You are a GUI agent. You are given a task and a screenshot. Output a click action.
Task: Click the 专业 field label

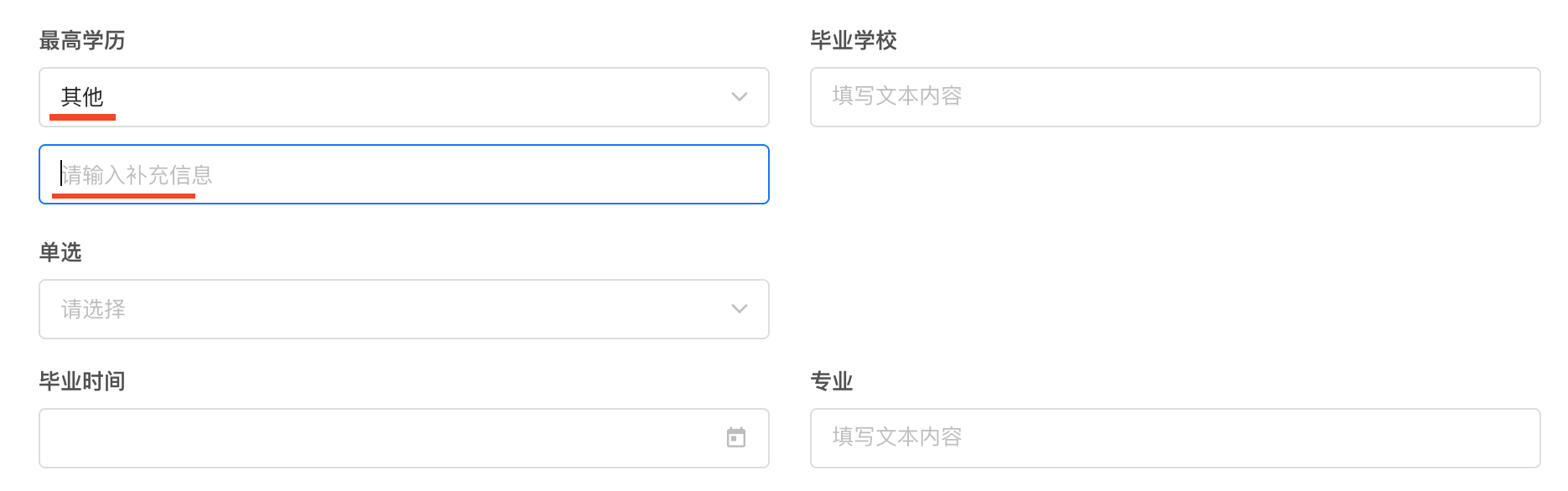(831, 381)
